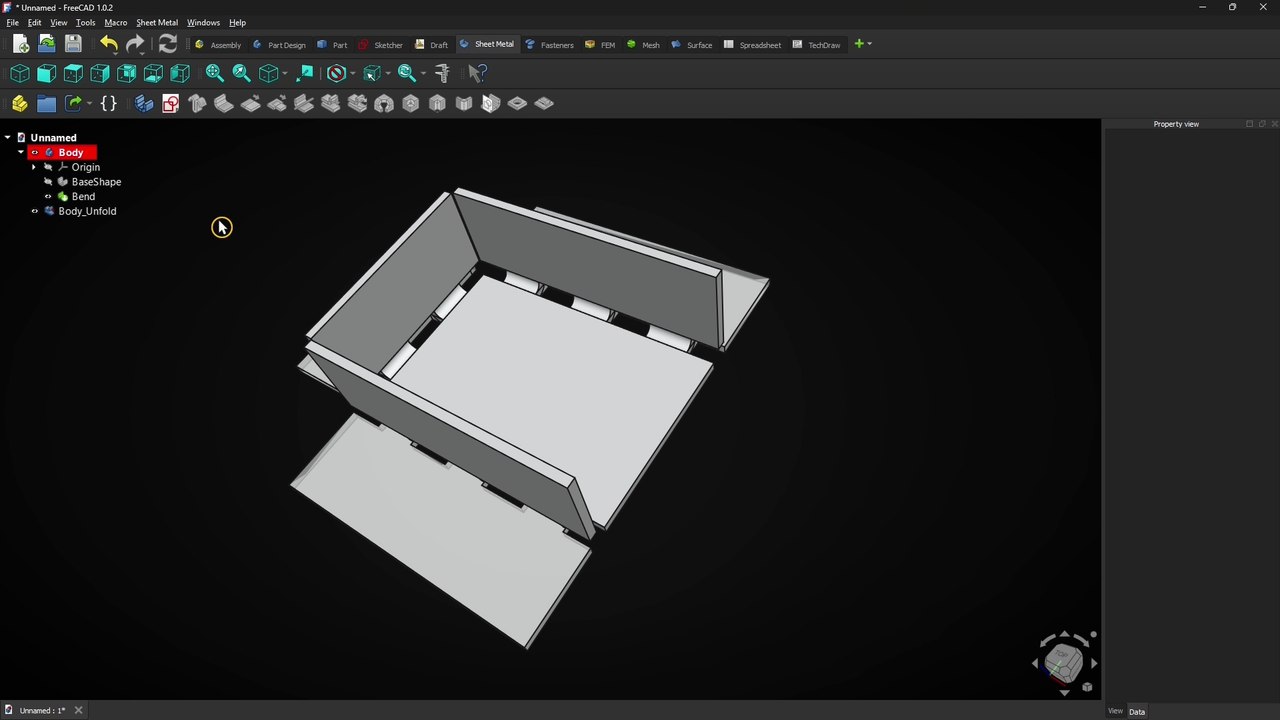This screenshot has height=720, width=1280.
Task: Open the Edit menu
Action: pos(34,22)
